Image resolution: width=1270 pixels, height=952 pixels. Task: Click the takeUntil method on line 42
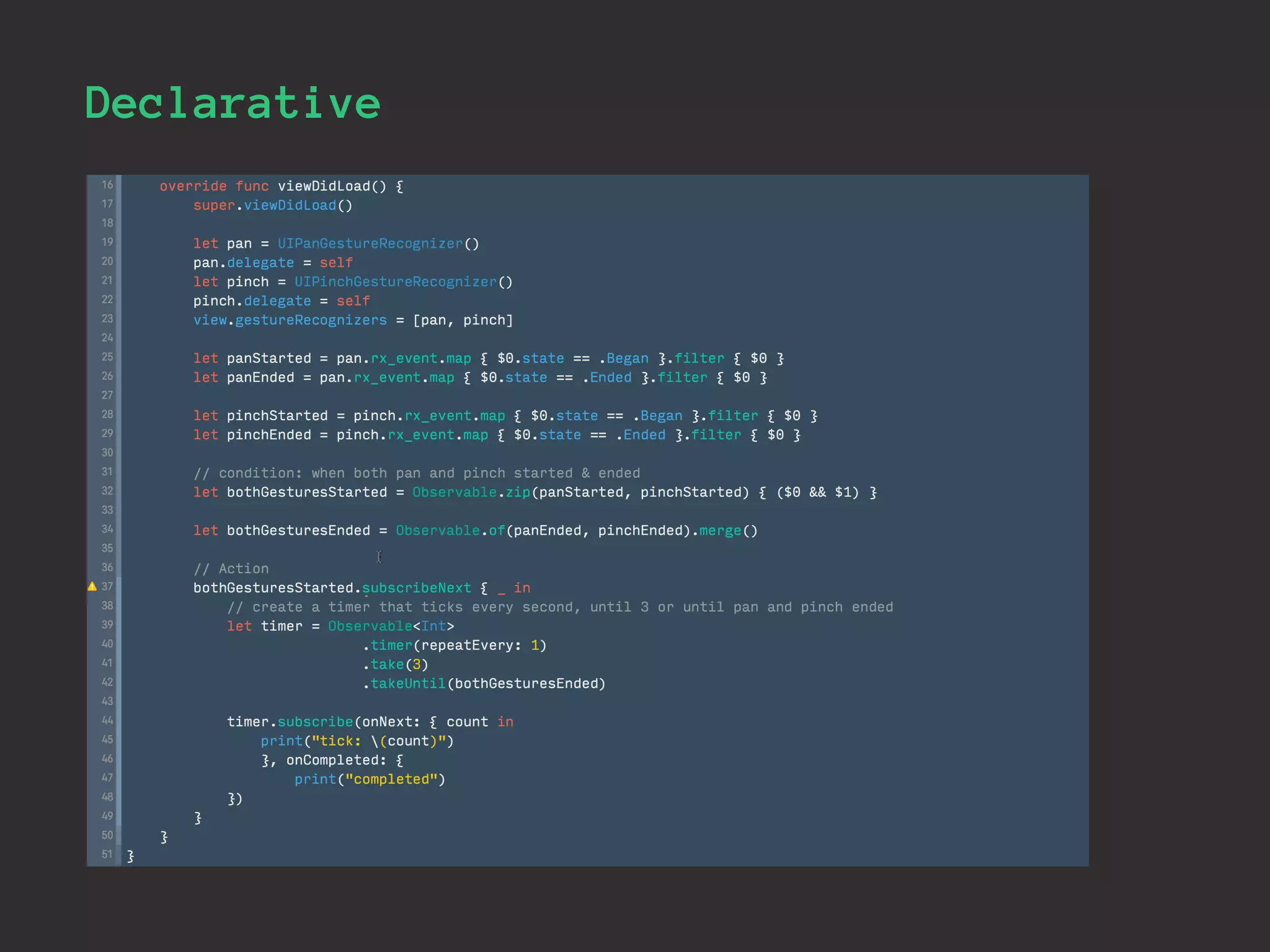tap(407, 684)
